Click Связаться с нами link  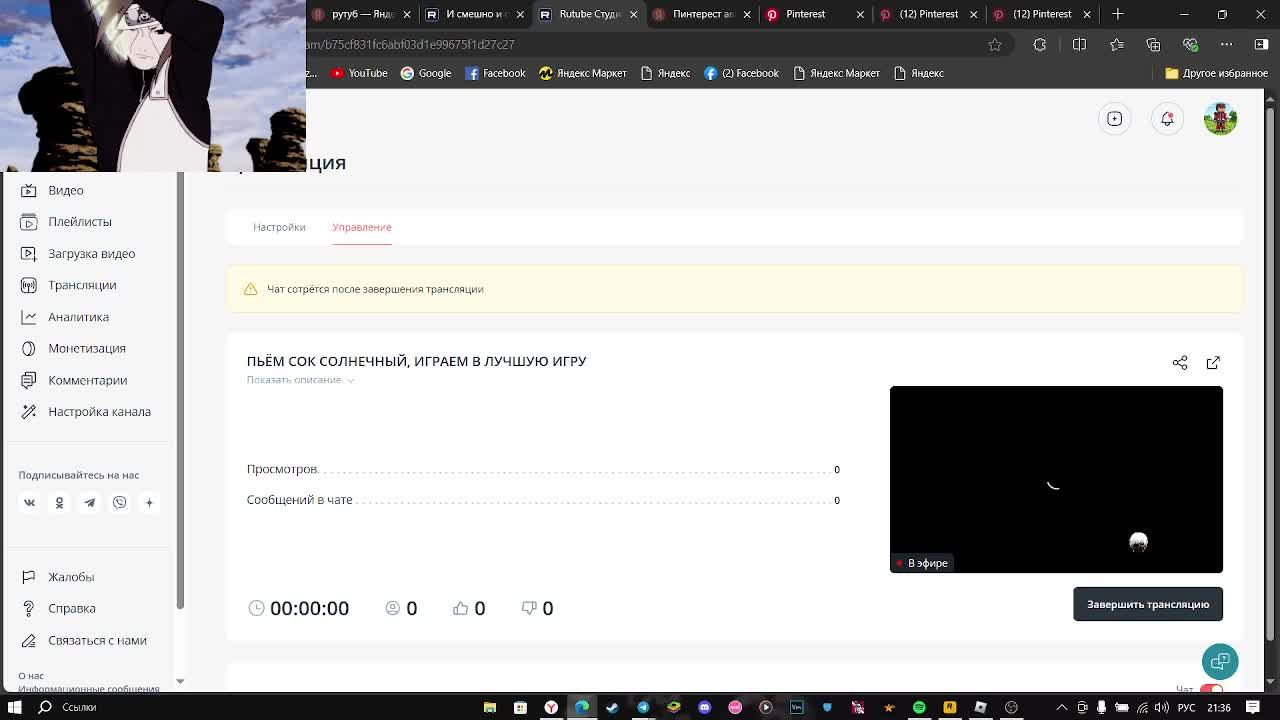click(97, 640)
